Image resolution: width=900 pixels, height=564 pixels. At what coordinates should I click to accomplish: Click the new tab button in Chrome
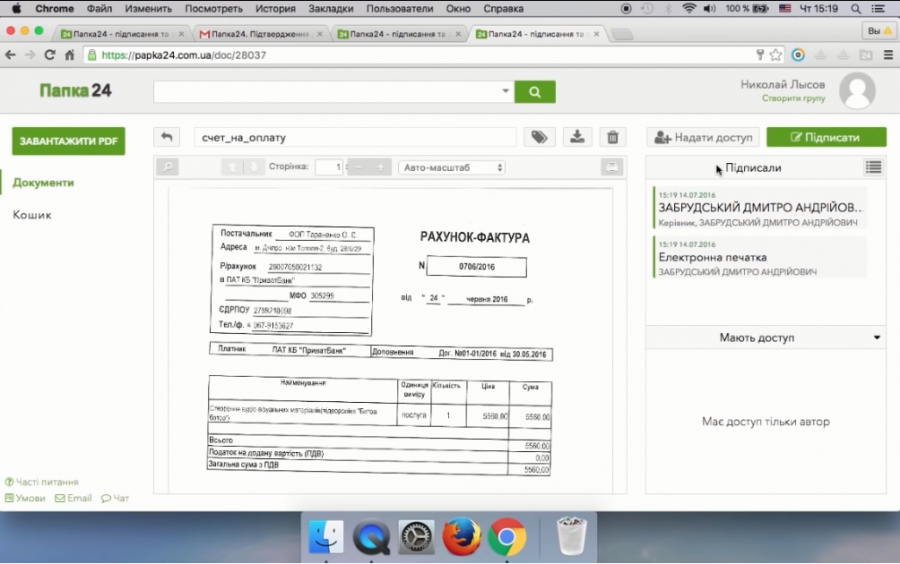click(622, 34)
